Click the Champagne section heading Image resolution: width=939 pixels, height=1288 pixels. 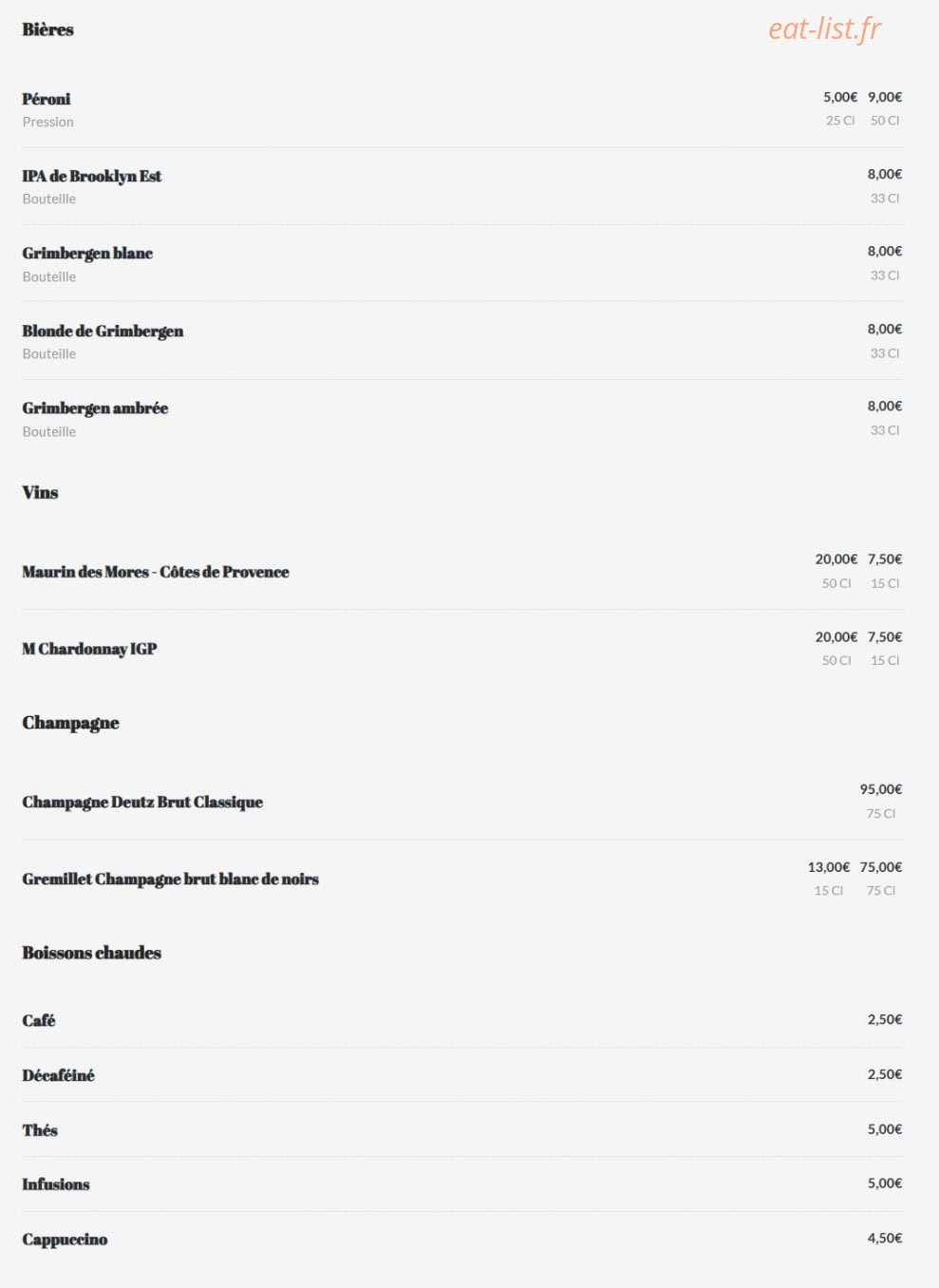tap(70, 723)
